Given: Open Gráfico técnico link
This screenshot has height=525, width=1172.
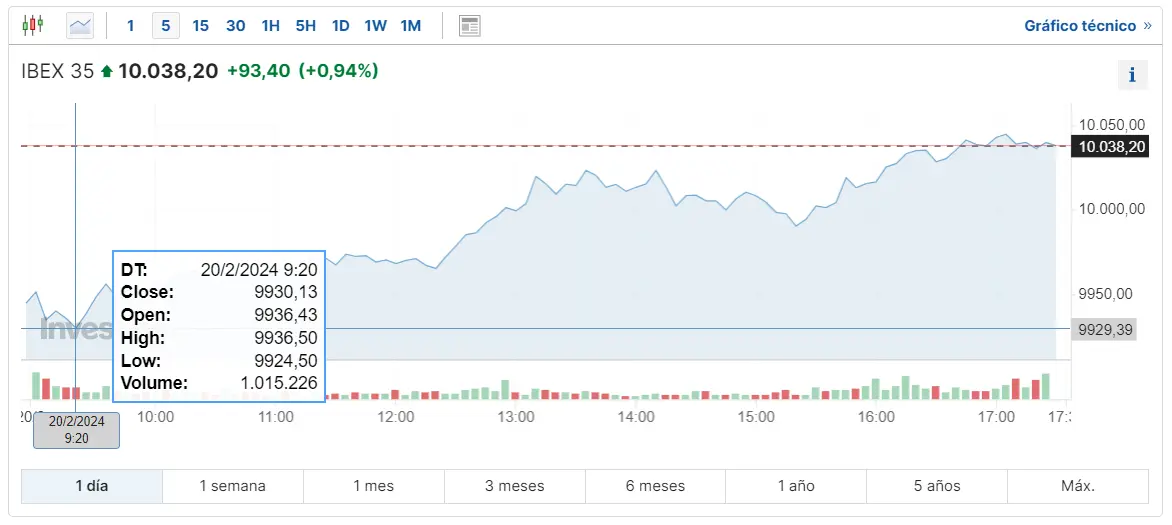Looking at the screenshot, I should coord(1087,25).
